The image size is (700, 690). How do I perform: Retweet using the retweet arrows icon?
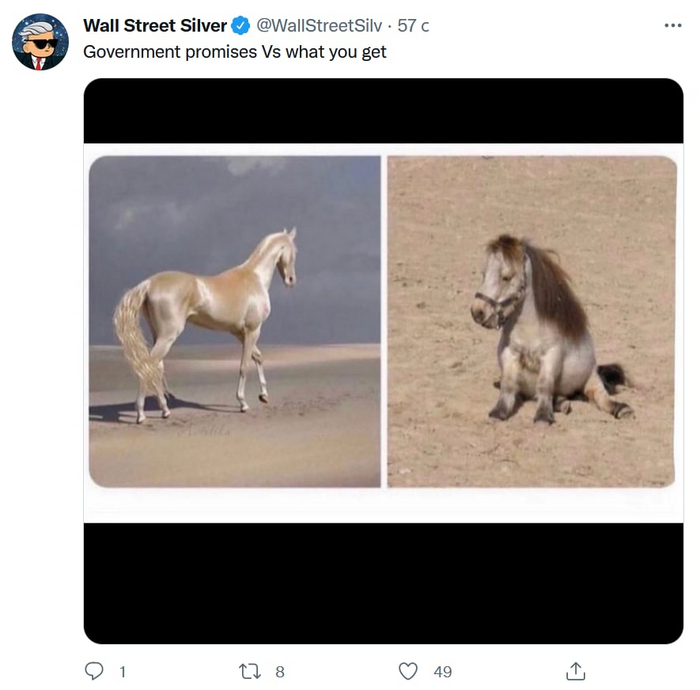pyautogui.click(x=251, y=671)
